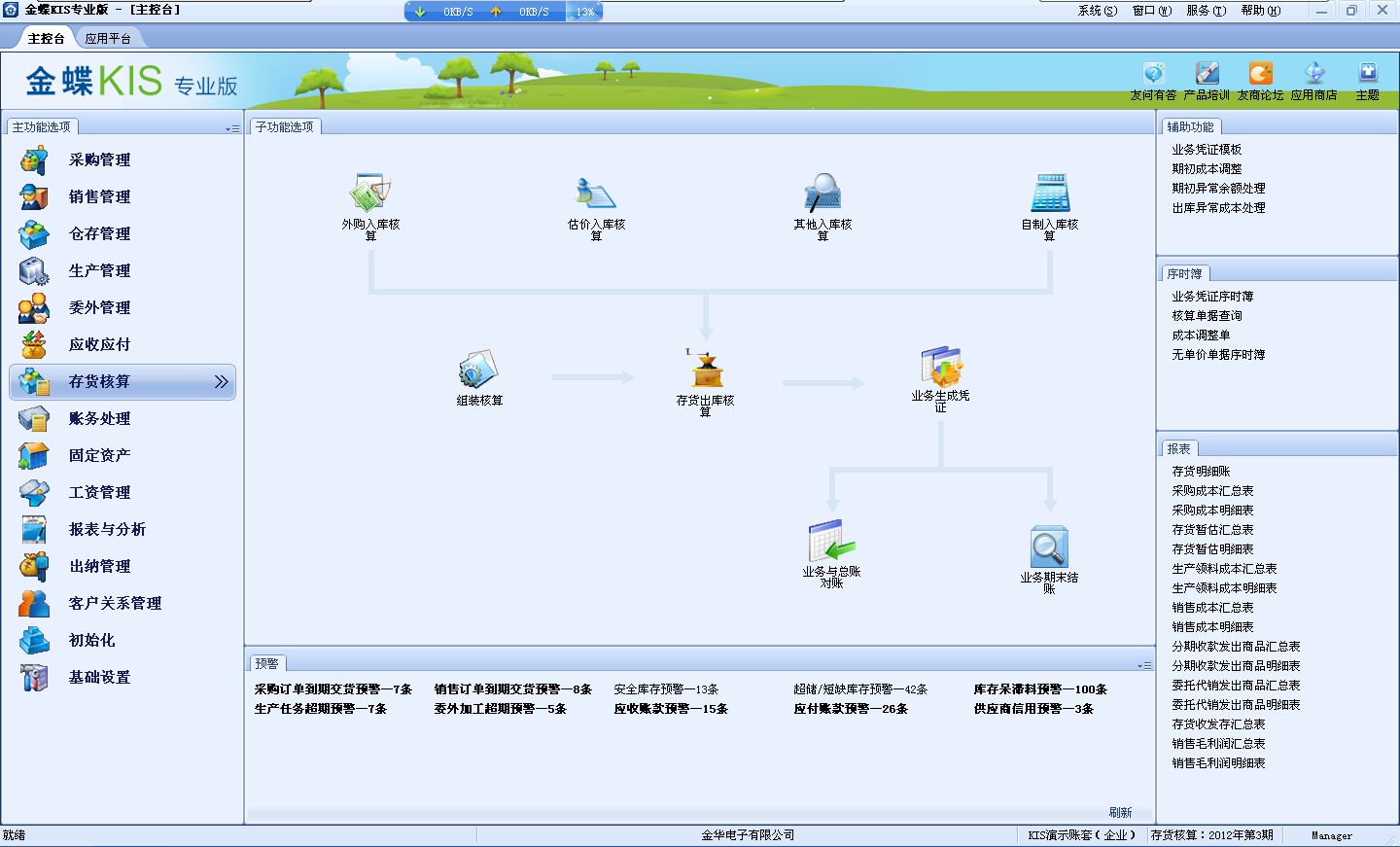Open the 外购入库核算 icon
Viewport: 1400px width, 847px height.
[370, 193]
